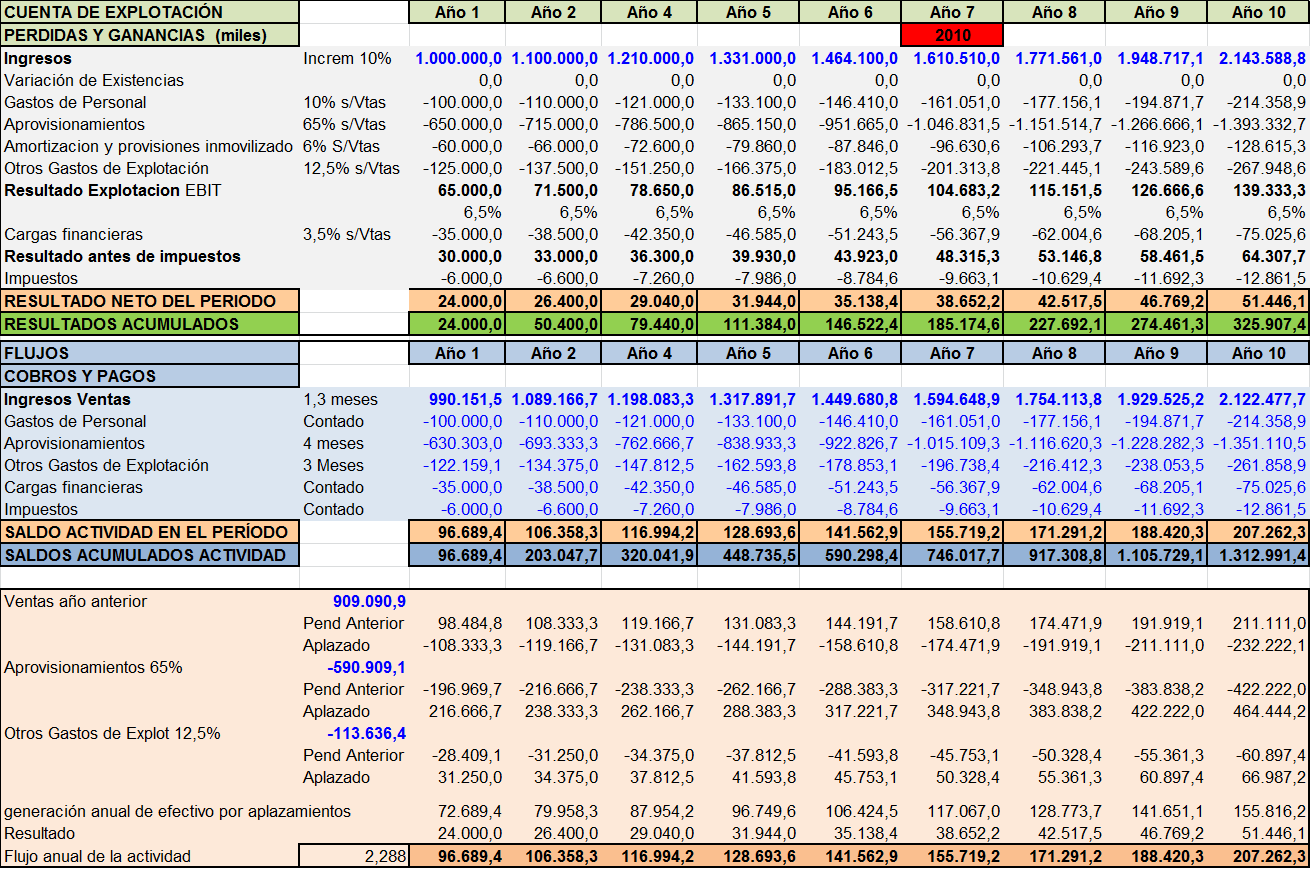Image resolution: width=1311 pixels, height=869 pixels.
Task: Select the 12,5% s/Vtas cell
Action: click(351, 168)
